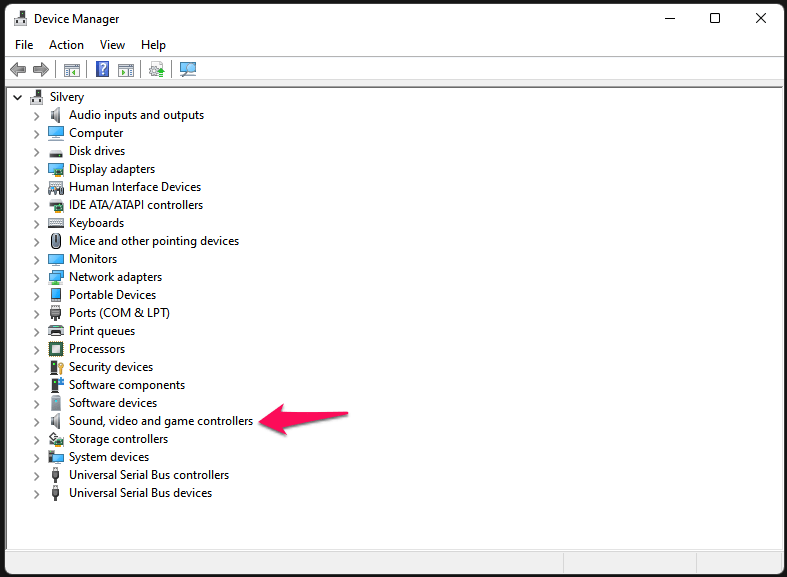Viewport: 787px width, 577px height.
Task: Scan for hardware changes using the monitor icon
Action: 188,69
